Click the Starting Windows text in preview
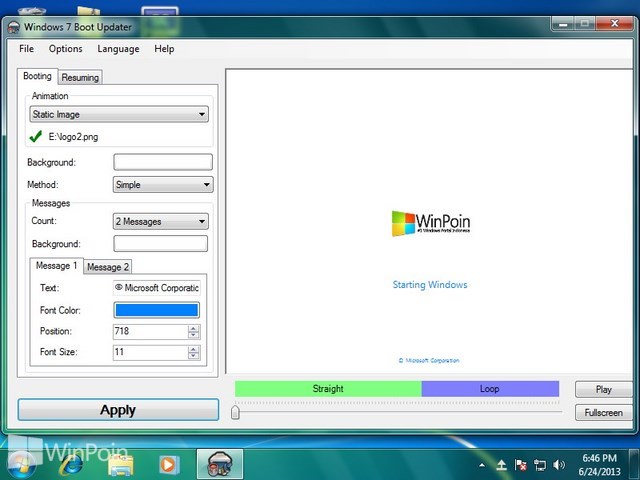 click(430, 284)
